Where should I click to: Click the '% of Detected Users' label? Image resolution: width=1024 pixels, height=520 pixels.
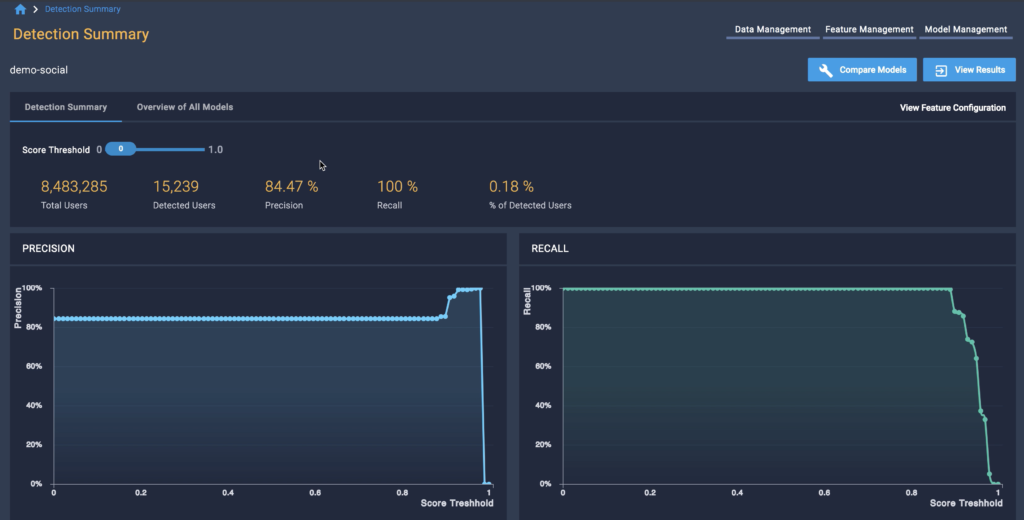[530, 205]
